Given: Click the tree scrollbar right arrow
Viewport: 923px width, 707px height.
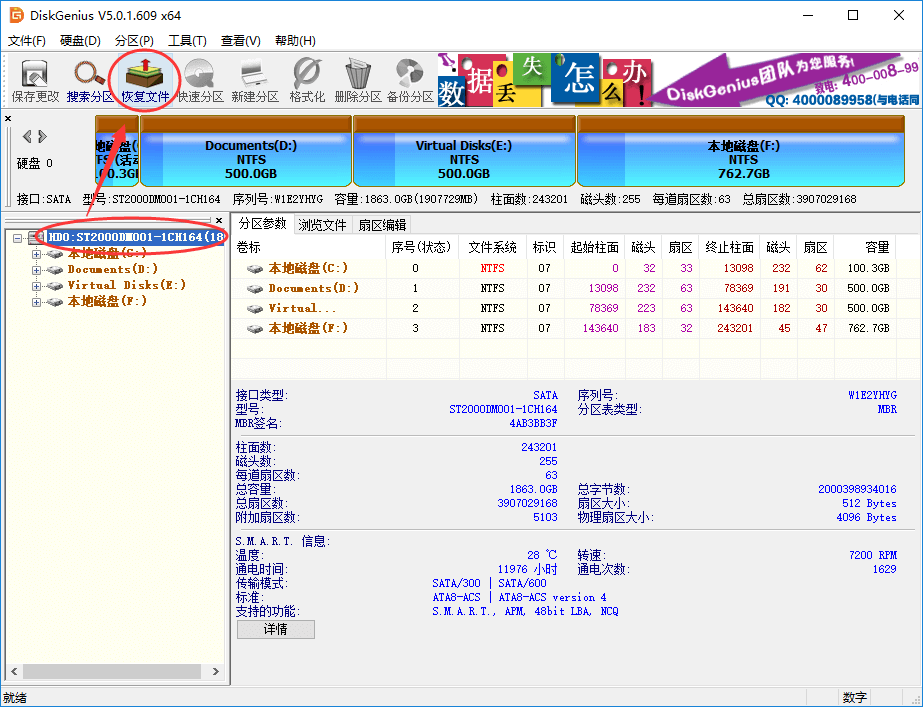Looking at the screenshot, I should [215, 672].
